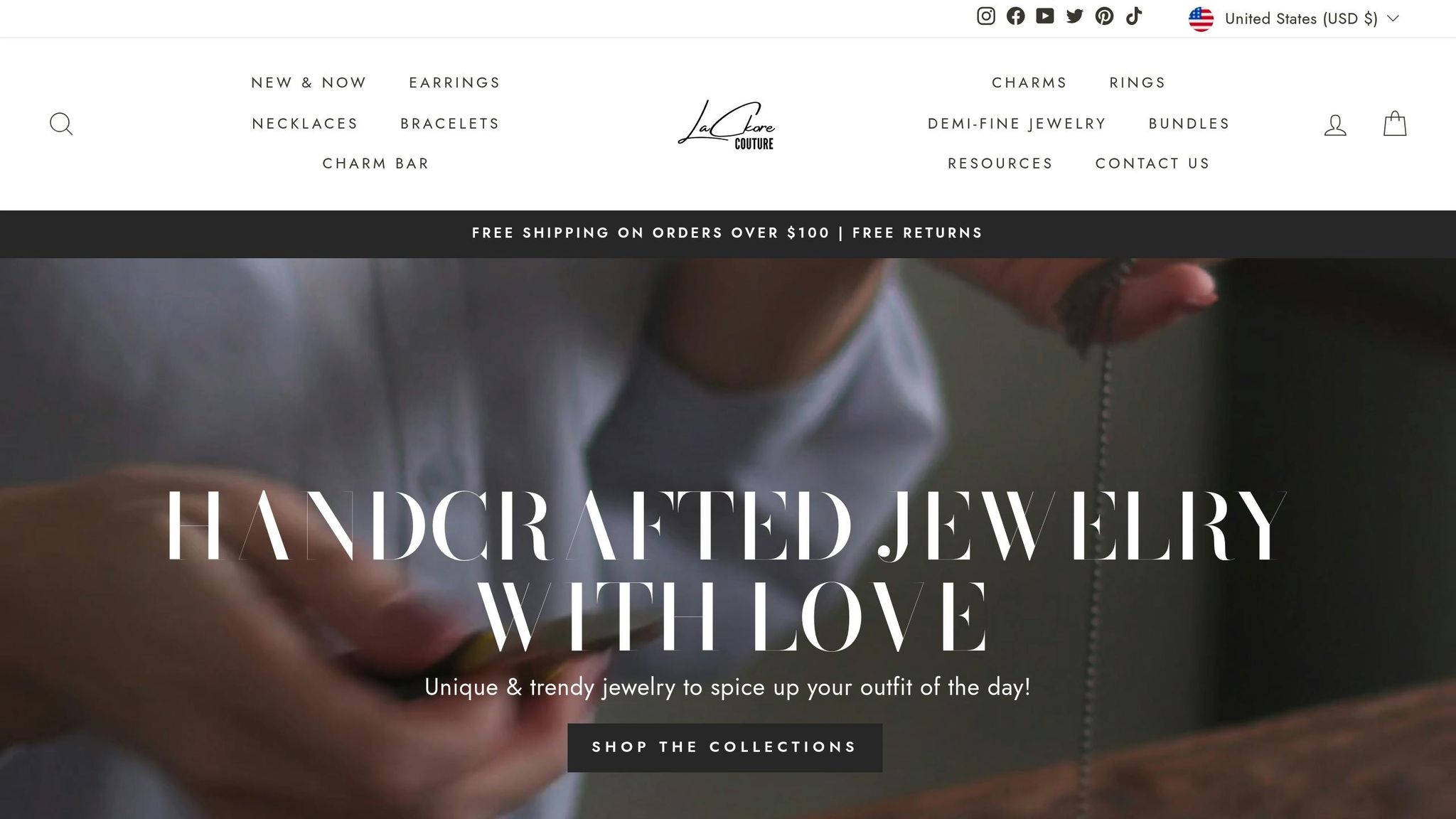Open the Contact Us link
The width and height of the screenshot is (1456, 819).
(1152, 164)
